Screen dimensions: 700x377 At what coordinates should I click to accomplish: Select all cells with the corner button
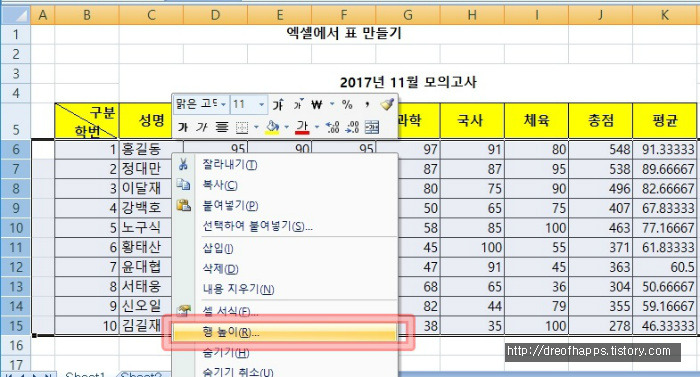tap(16, 15)
